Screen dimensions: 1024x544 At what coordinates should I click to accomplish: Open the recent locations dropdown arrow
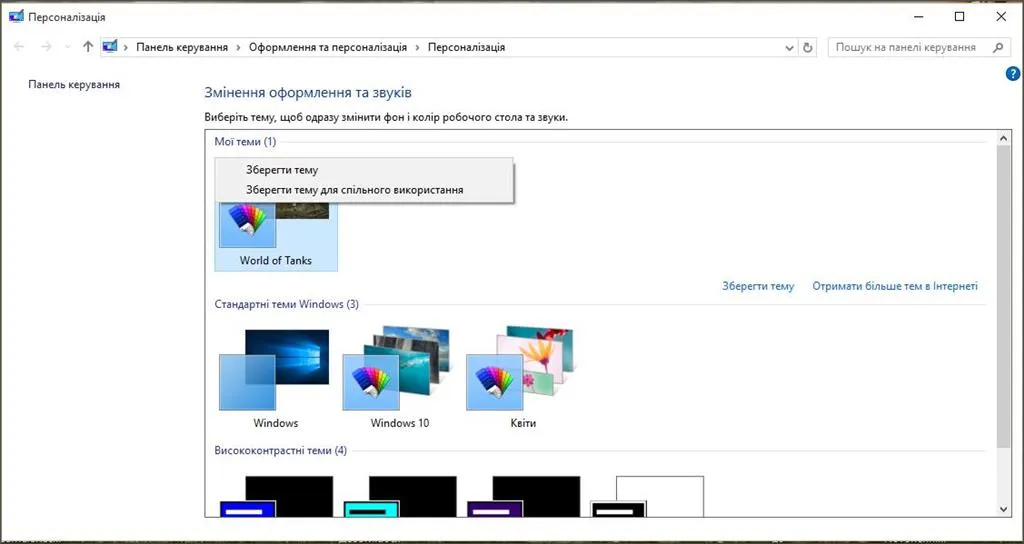[x=67, y=47]
